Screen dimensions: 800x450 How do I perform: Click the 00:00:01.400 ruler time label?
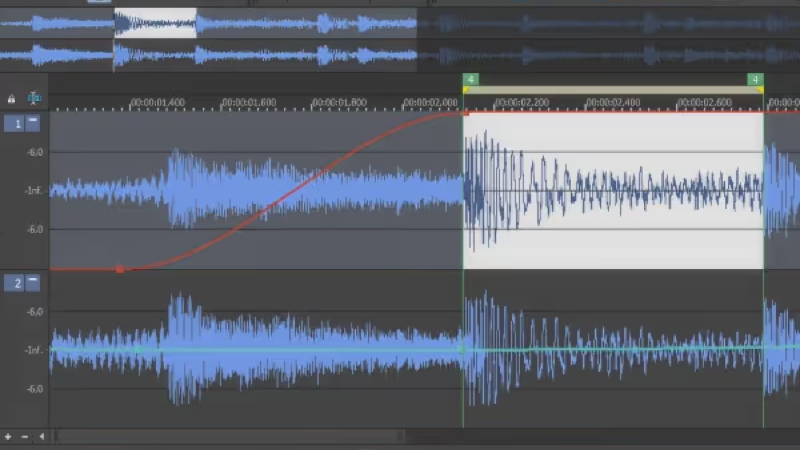click(157, 103)
